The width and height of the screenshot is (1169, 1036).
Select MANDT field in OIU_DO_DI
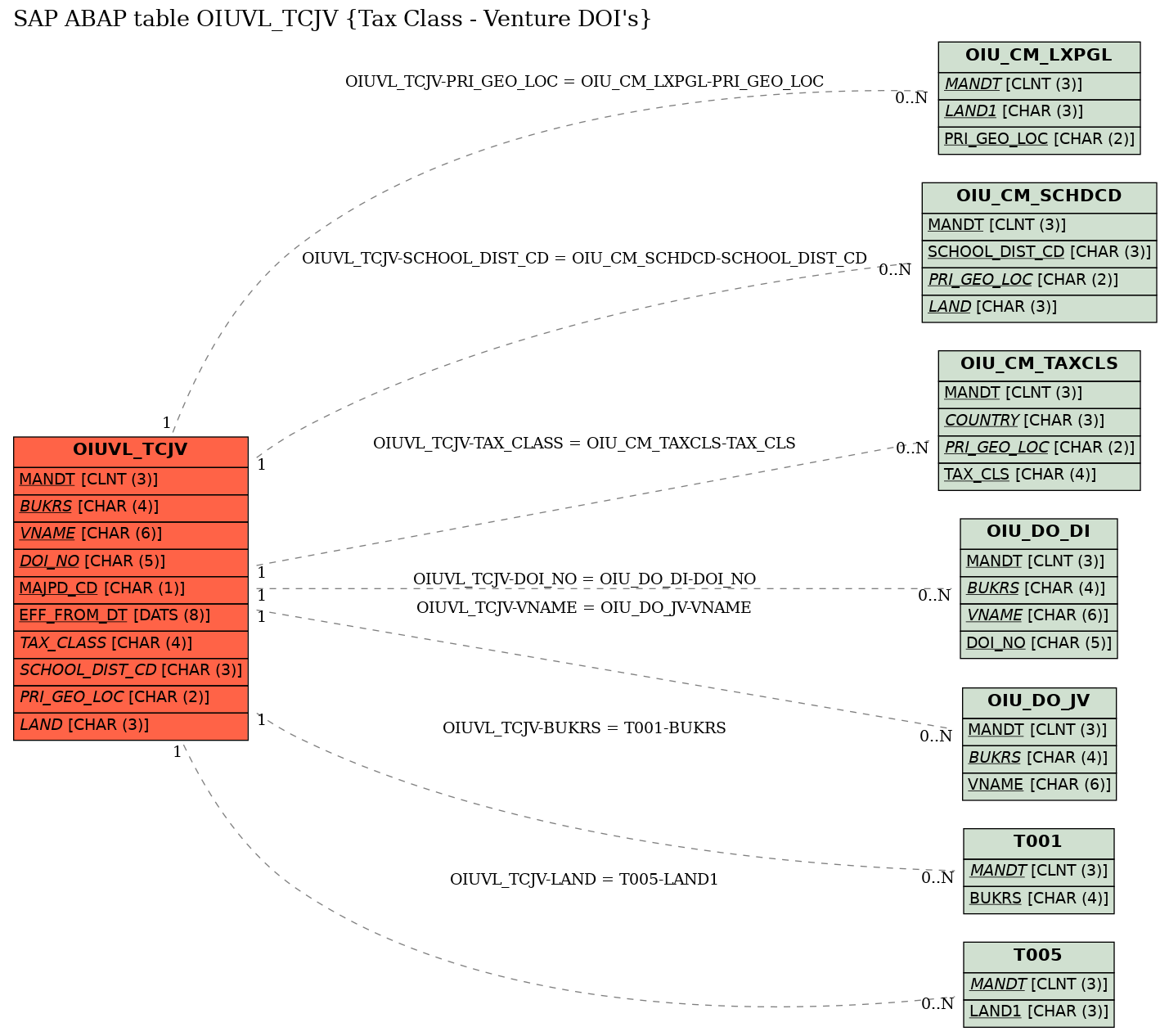tap(1038, 562)
